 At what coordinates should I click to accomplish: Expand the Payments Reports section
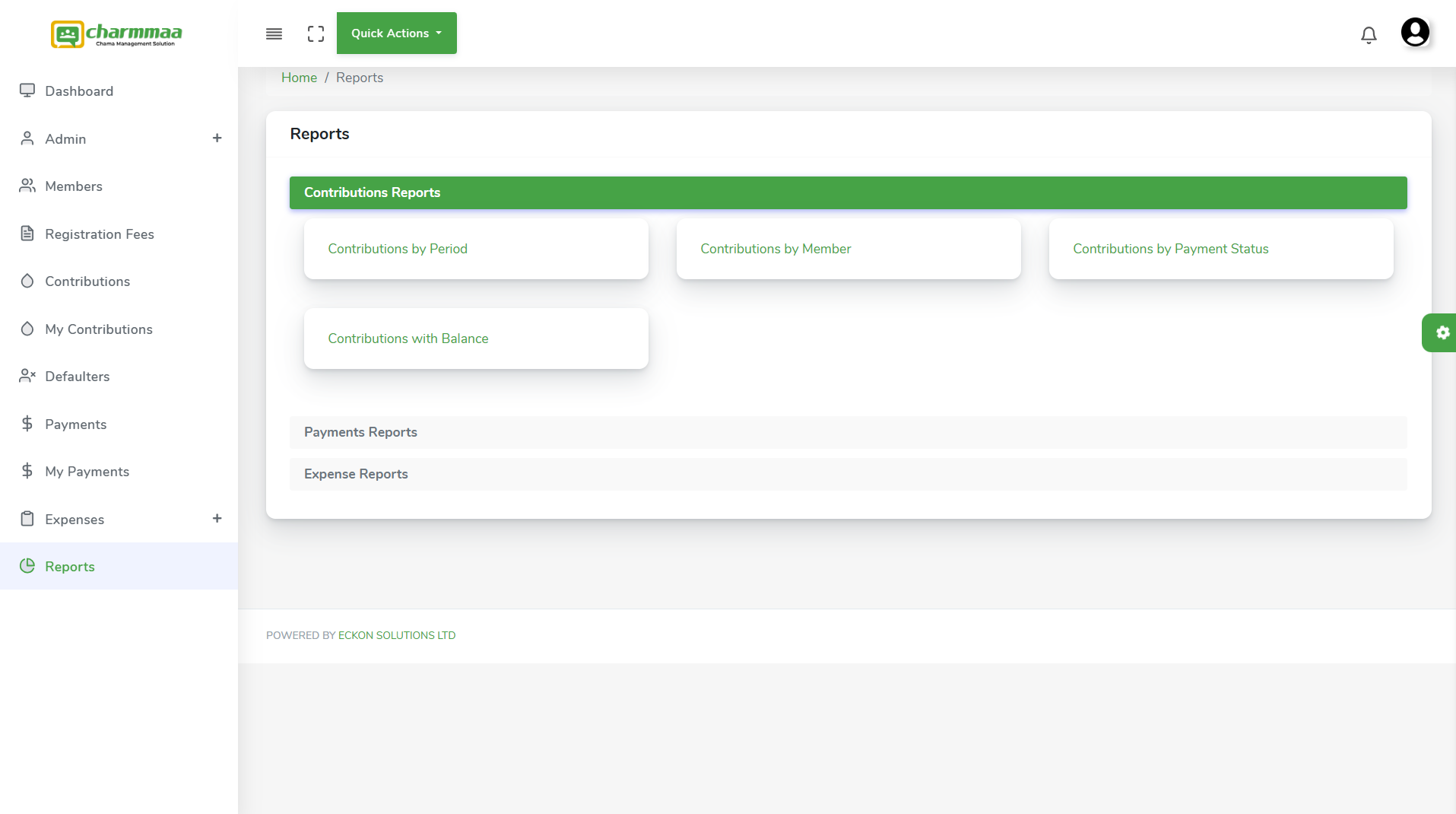(x=848, y=432)
